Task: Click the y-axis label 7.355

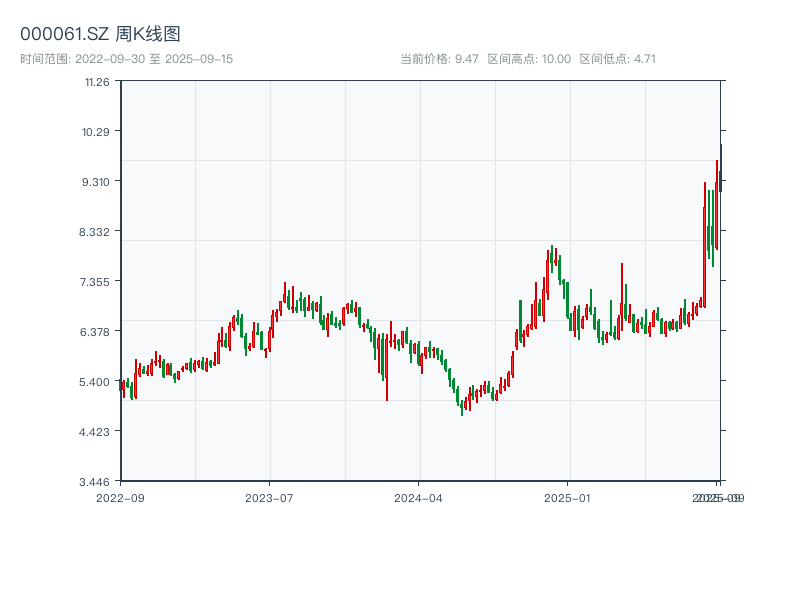Action: [x=94, y=282]
